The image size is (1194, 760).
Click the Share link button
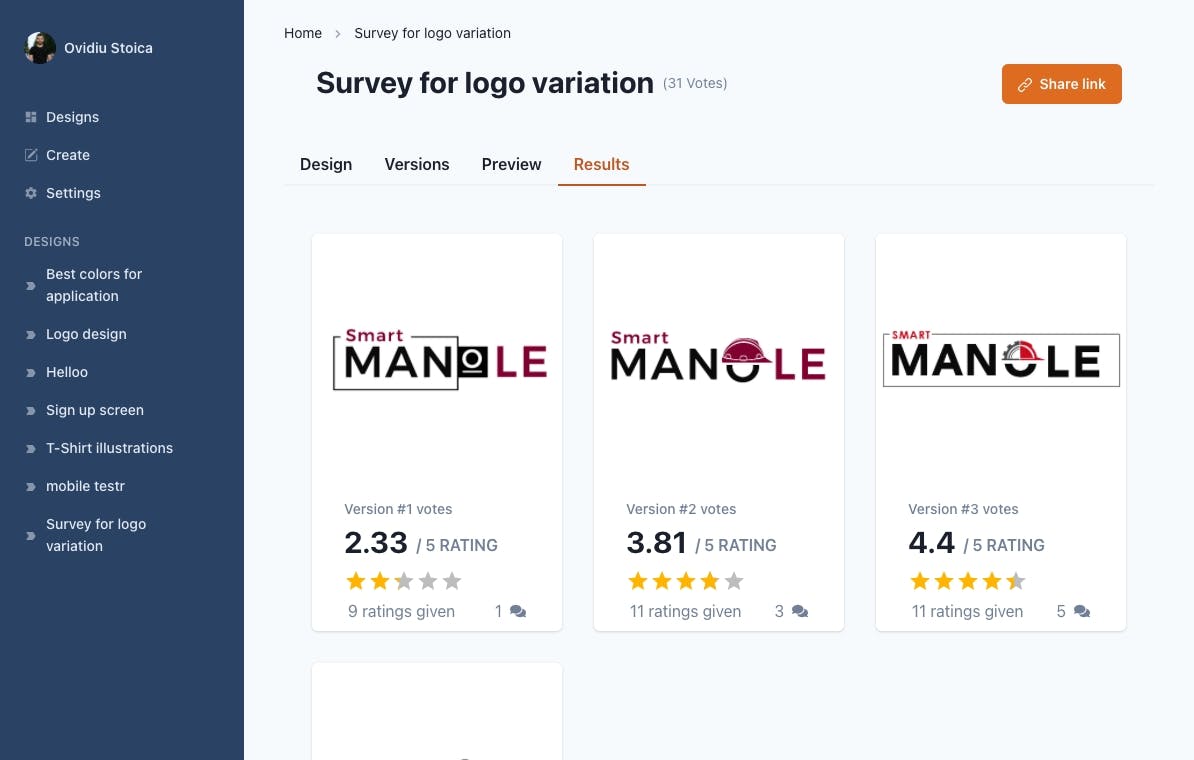pos(1062,84)
